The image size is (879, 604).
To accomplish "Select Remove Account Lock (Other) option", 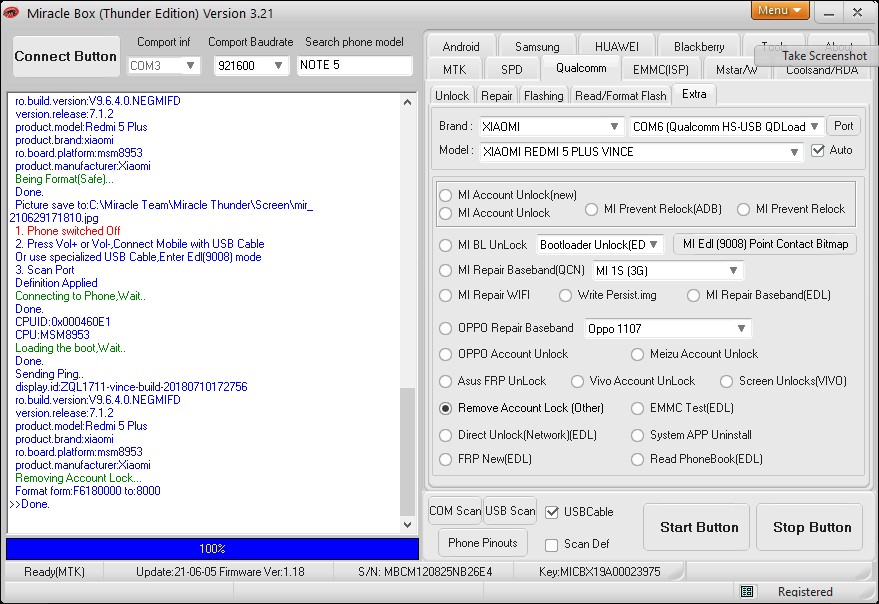I will pyautogui.click(x=446, y=408).
